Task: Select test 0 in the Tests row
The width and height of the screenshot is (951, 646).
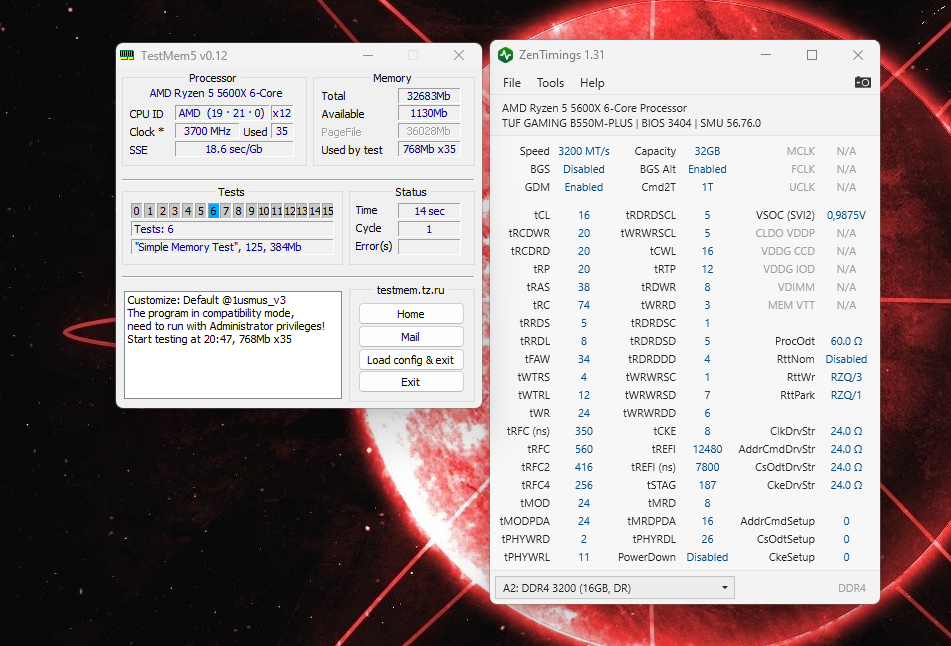Action: 136,211
